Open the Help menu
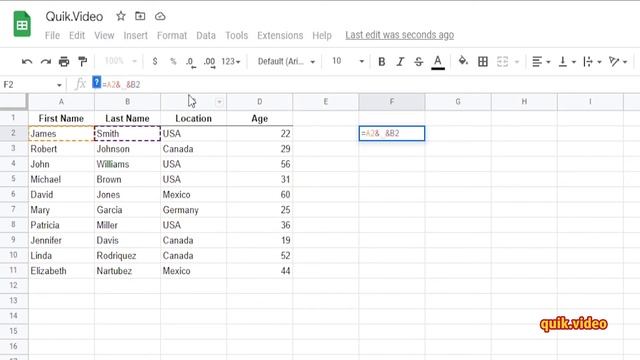The image size is (640, 360). pos(322,36)
